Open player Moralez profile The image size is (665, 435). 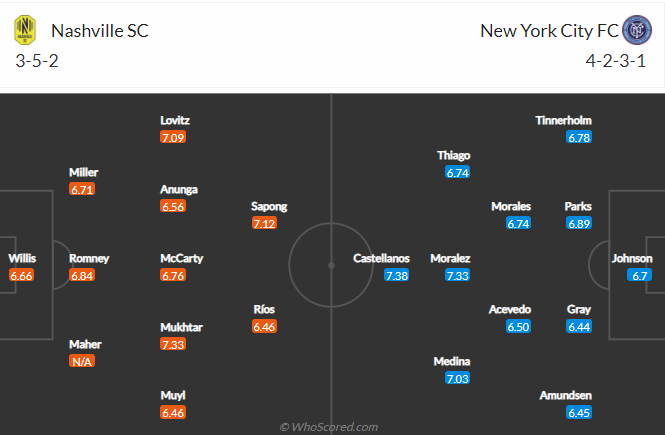(450, 258)
